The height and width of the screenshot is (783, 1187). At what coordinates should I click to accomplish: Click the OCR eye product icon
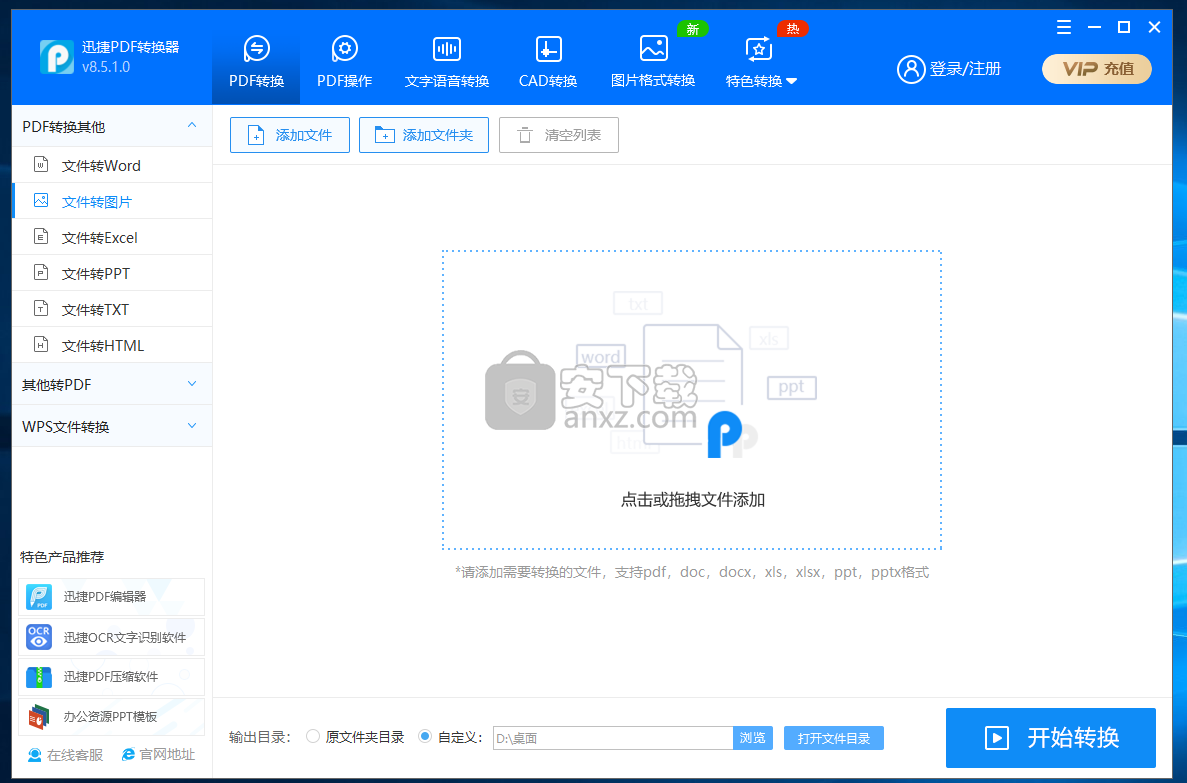click(x=39, y=637)
